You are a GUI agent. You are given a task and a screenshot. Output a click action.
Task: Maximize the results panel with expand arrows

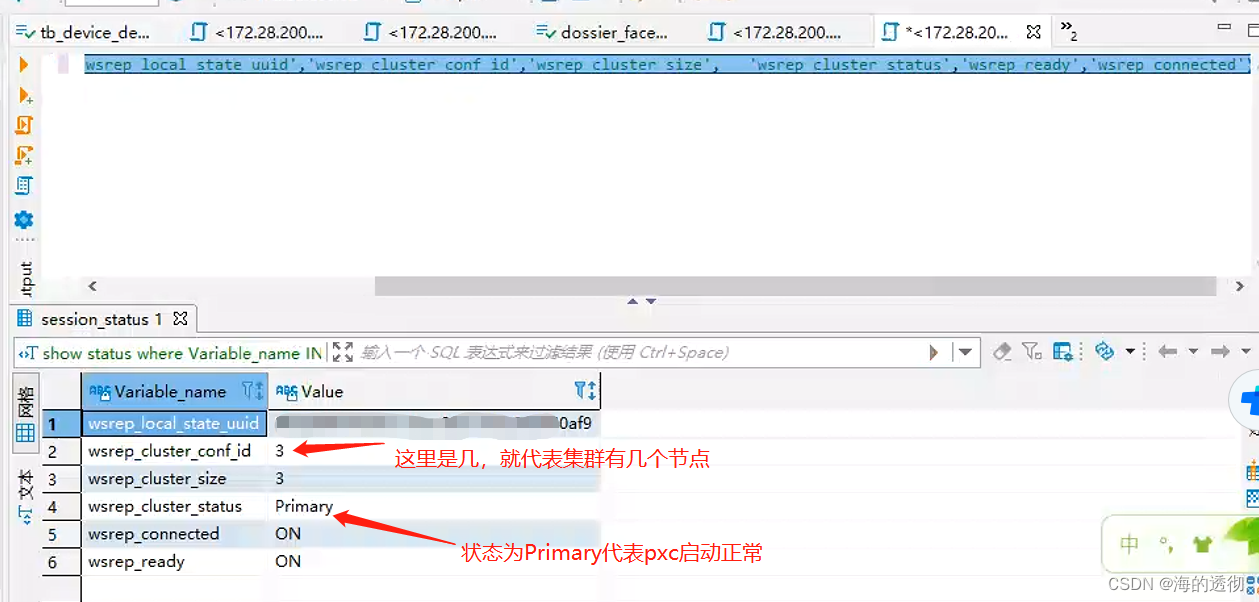[342, 351]
